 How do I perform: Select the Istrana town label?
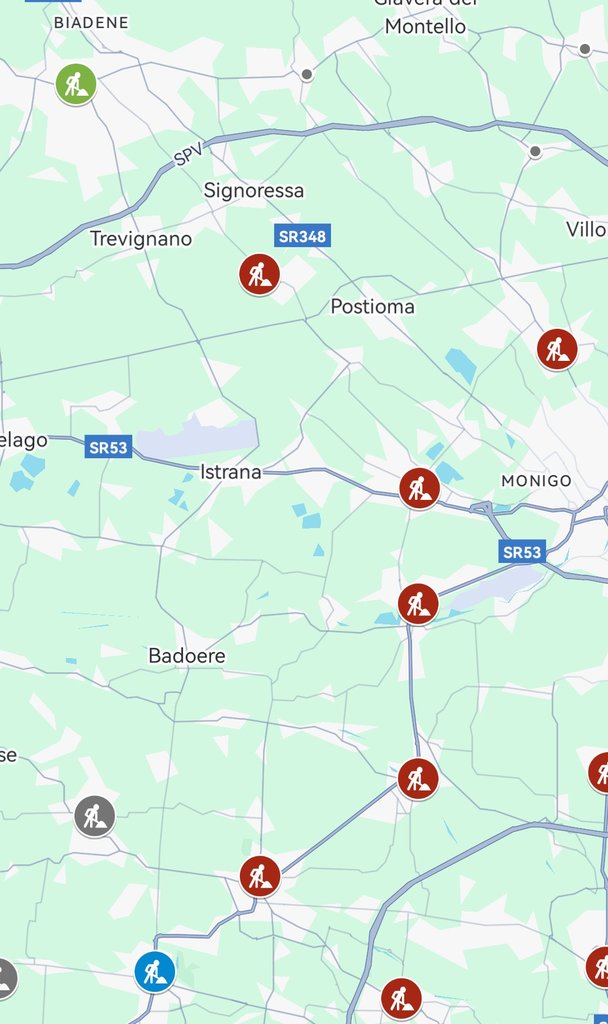[x=231, y=472]
